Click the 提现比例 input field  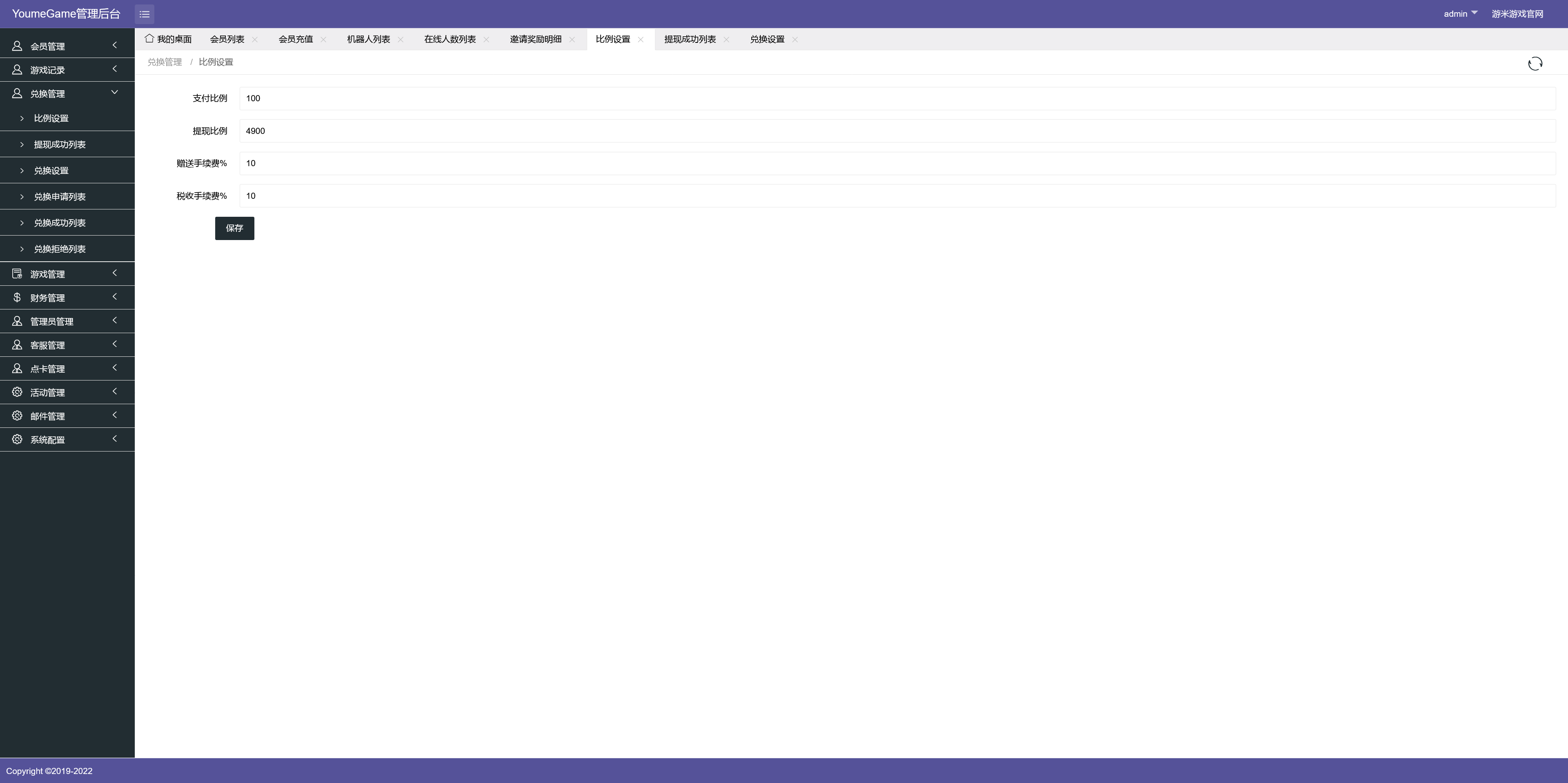[897, 131]
